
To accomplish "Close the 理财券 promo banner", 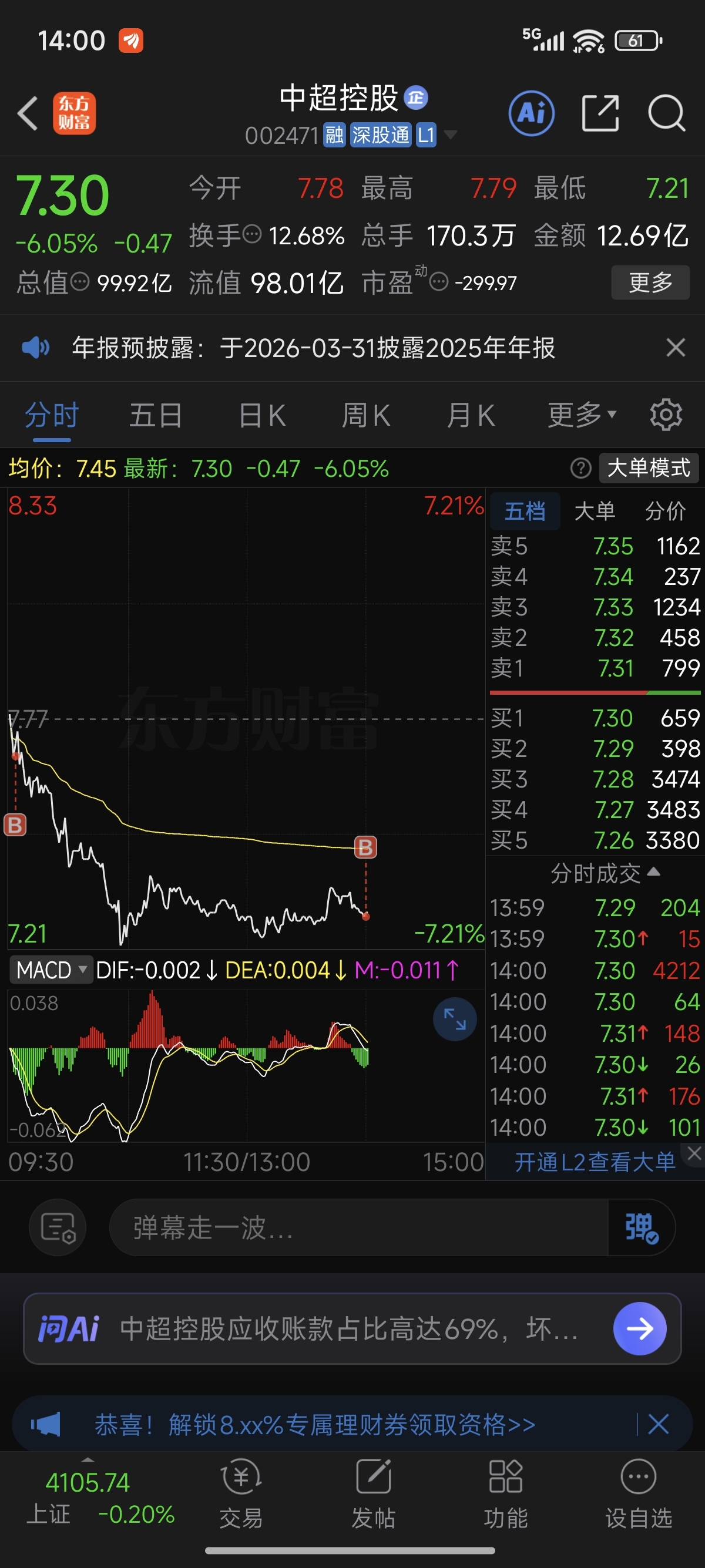I will point(658,1424).
